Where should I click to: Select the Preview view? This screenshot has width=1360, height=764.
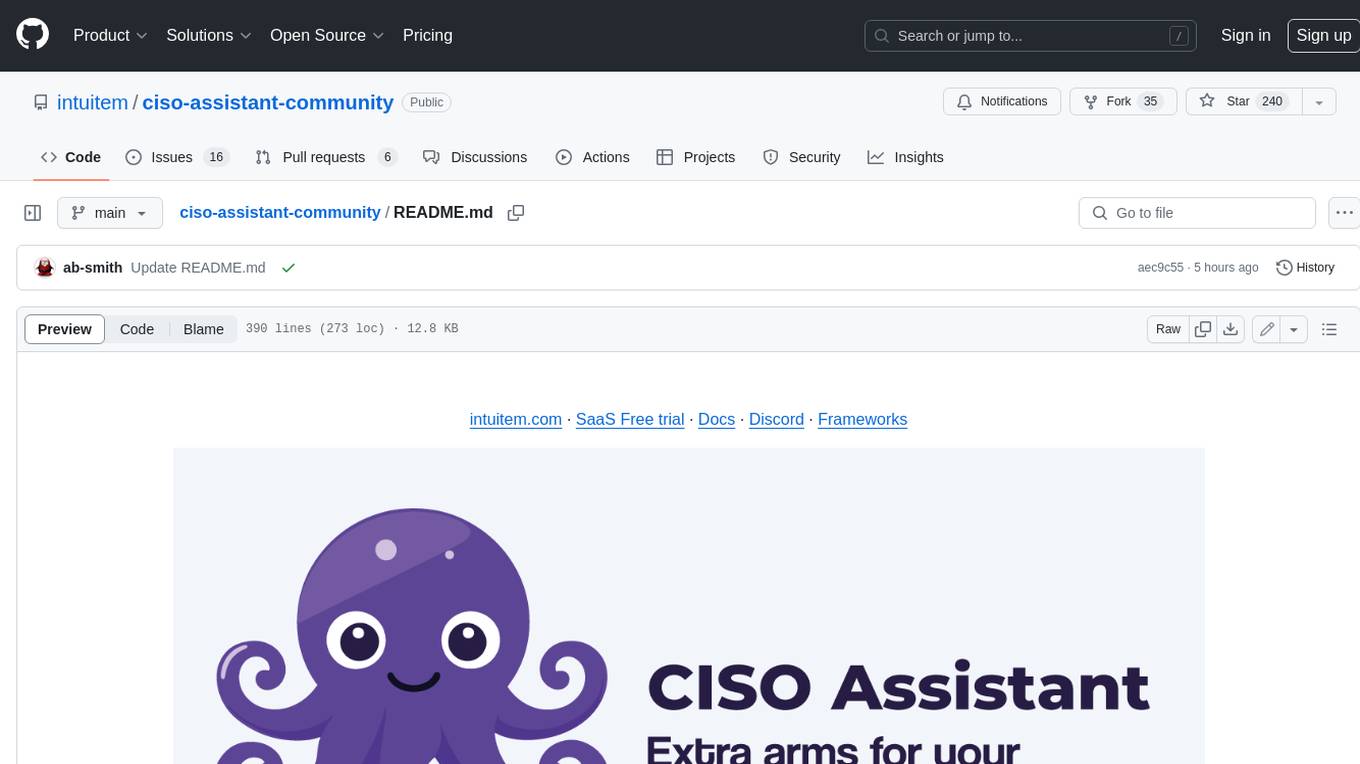(x=65, y=329)
